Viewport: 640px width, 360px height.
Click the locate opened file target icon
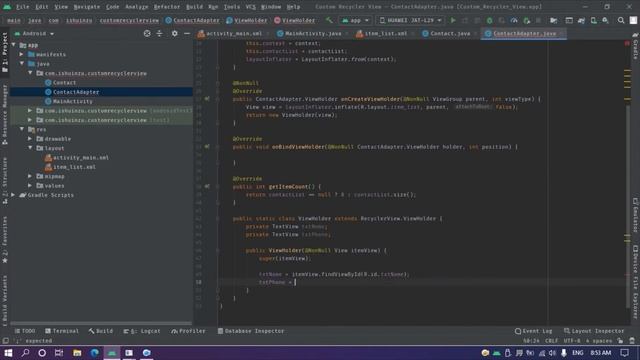[x=147, y=33]
